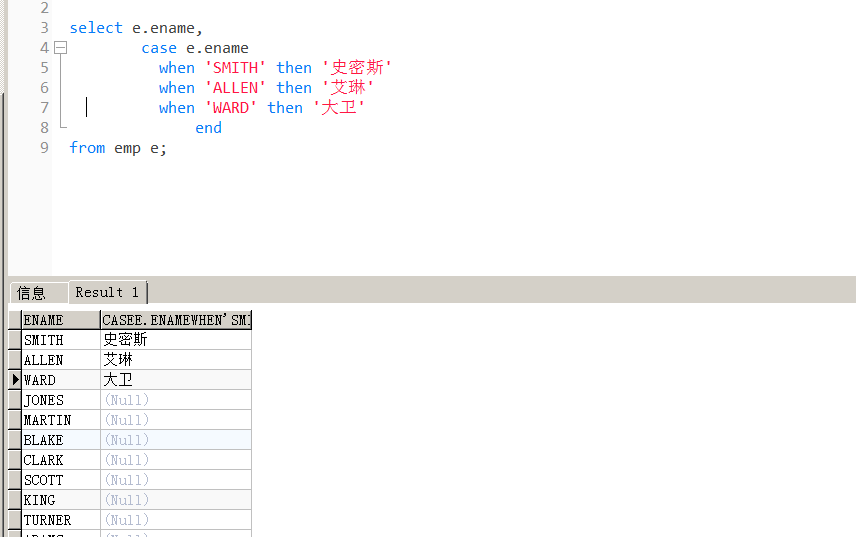The image size is (856, 537).
Task: Click the 史密斯 result cell
Action: click(176, 340)
